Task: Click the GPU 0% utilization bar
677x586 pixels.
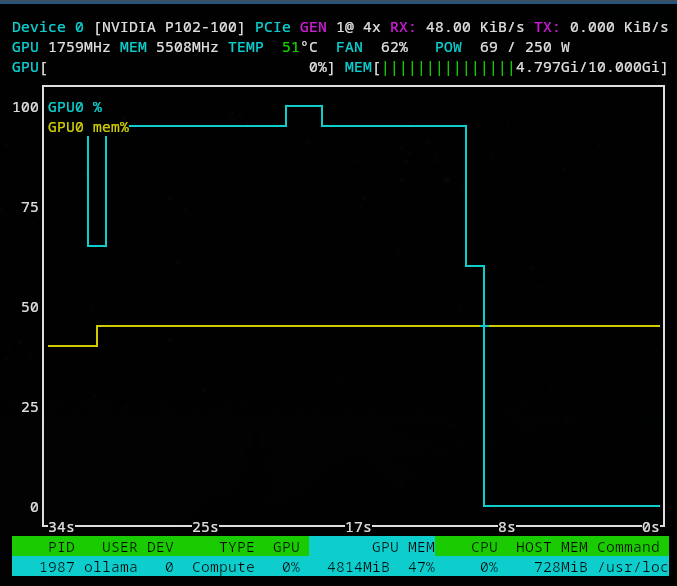Action: (173, 67)
